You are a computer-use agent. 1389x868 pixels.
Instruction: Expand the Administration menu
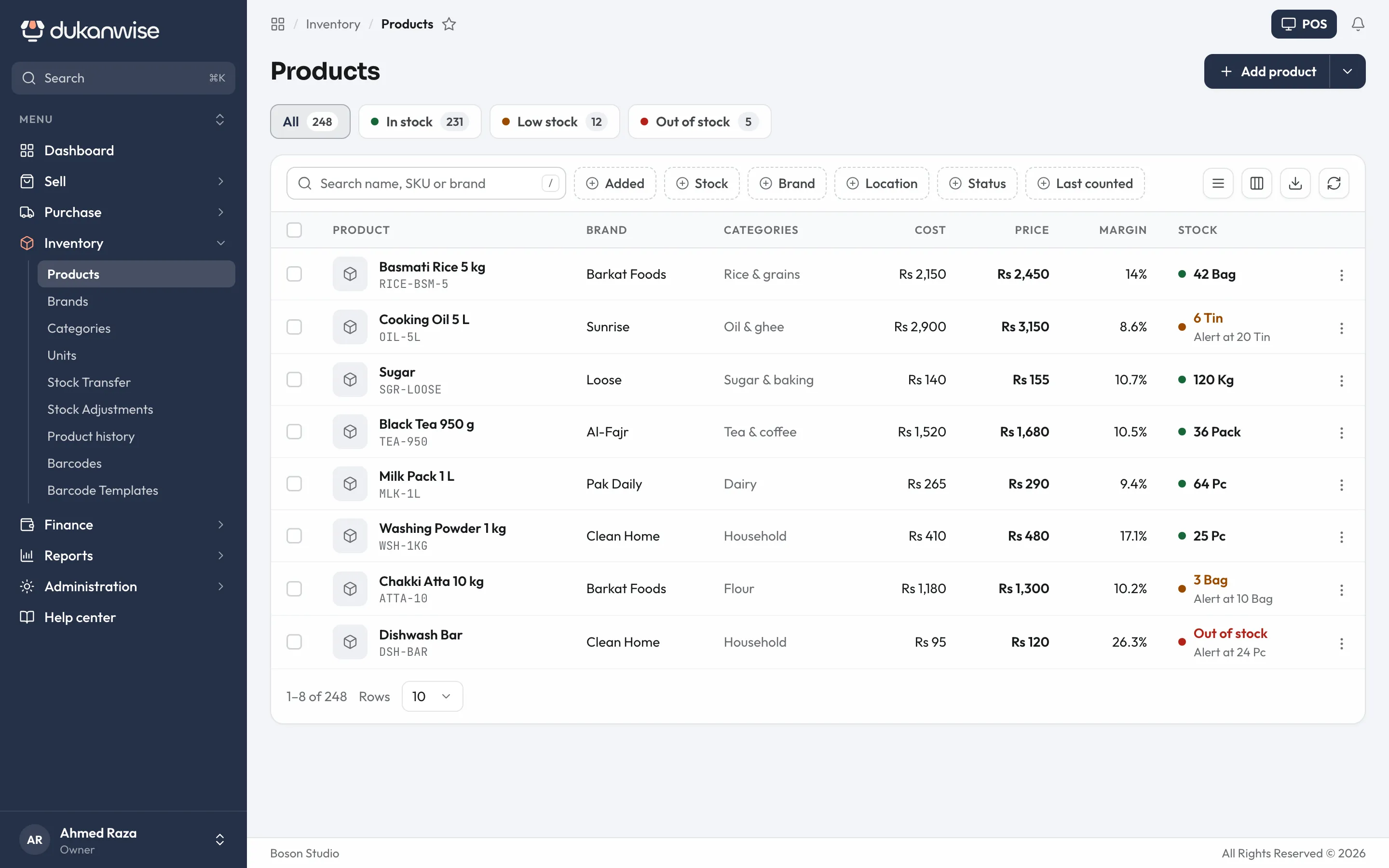pyautogui.click(x=123, y=587)
